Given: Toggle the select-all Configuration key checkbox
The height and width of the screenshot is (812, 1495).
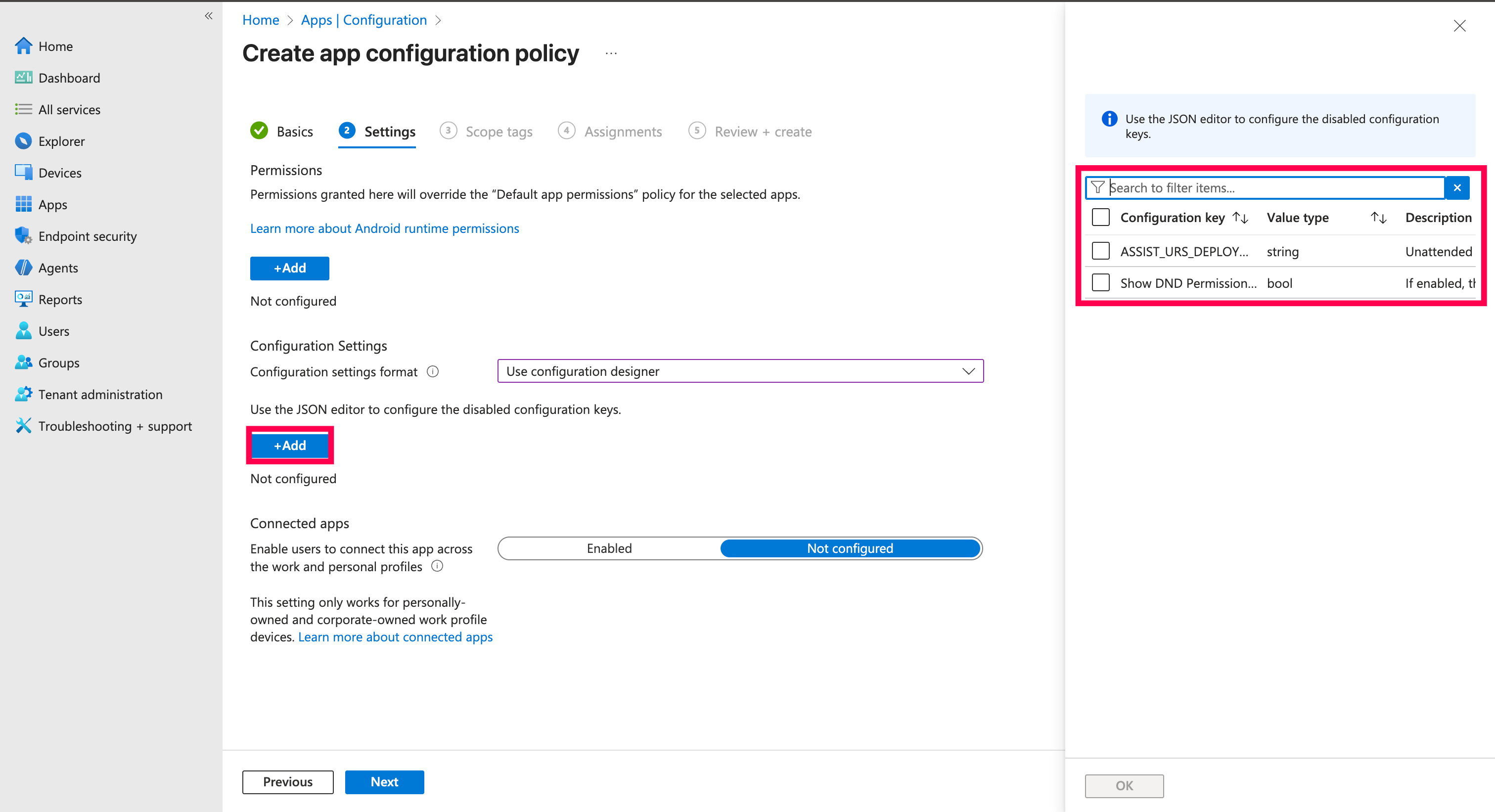Looking at the screenshot, I should coord(1100,217).
